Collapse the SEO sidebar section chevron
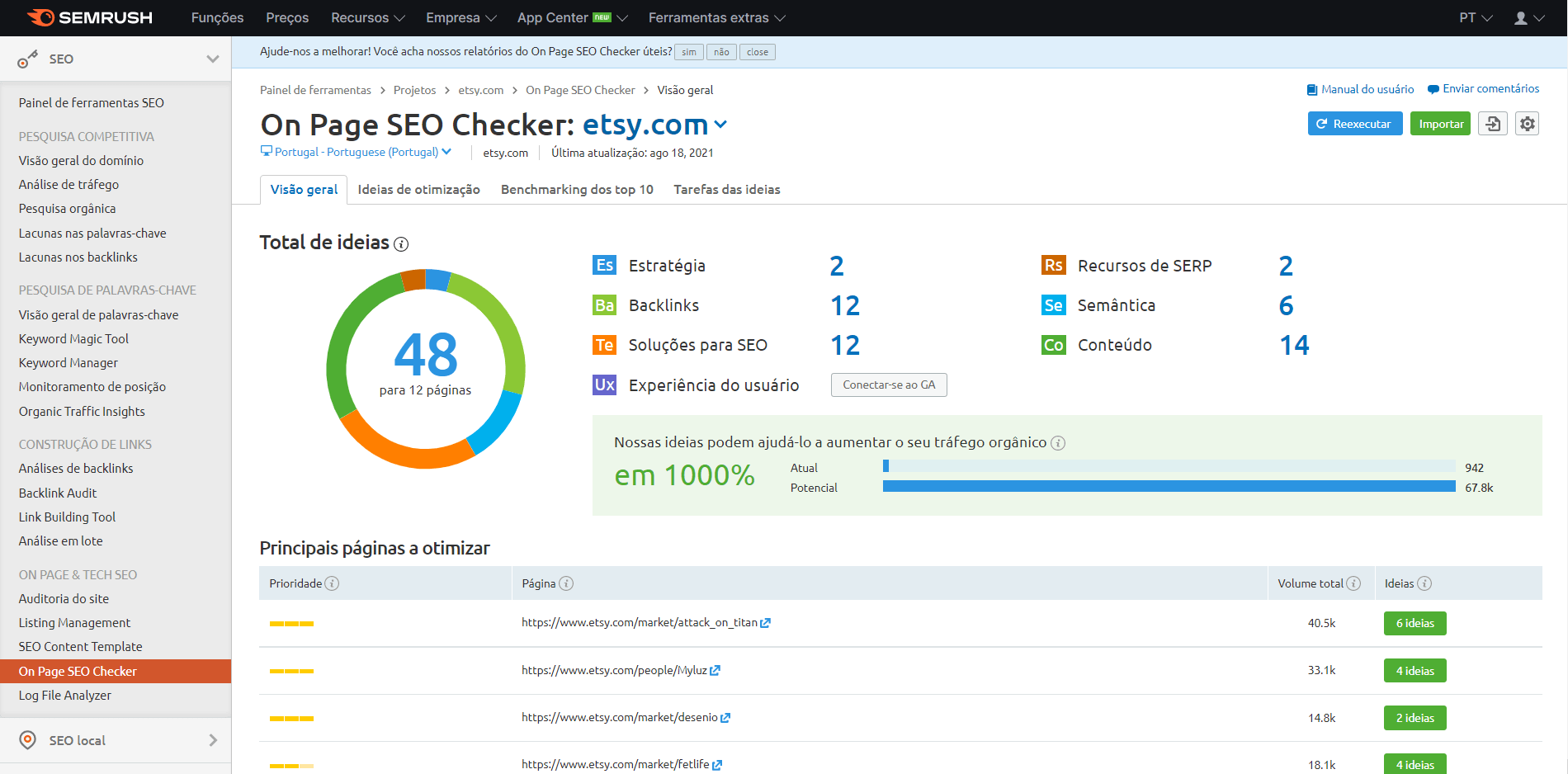The height and width of the screenshot is (774, 1568). tap(213, 59)
